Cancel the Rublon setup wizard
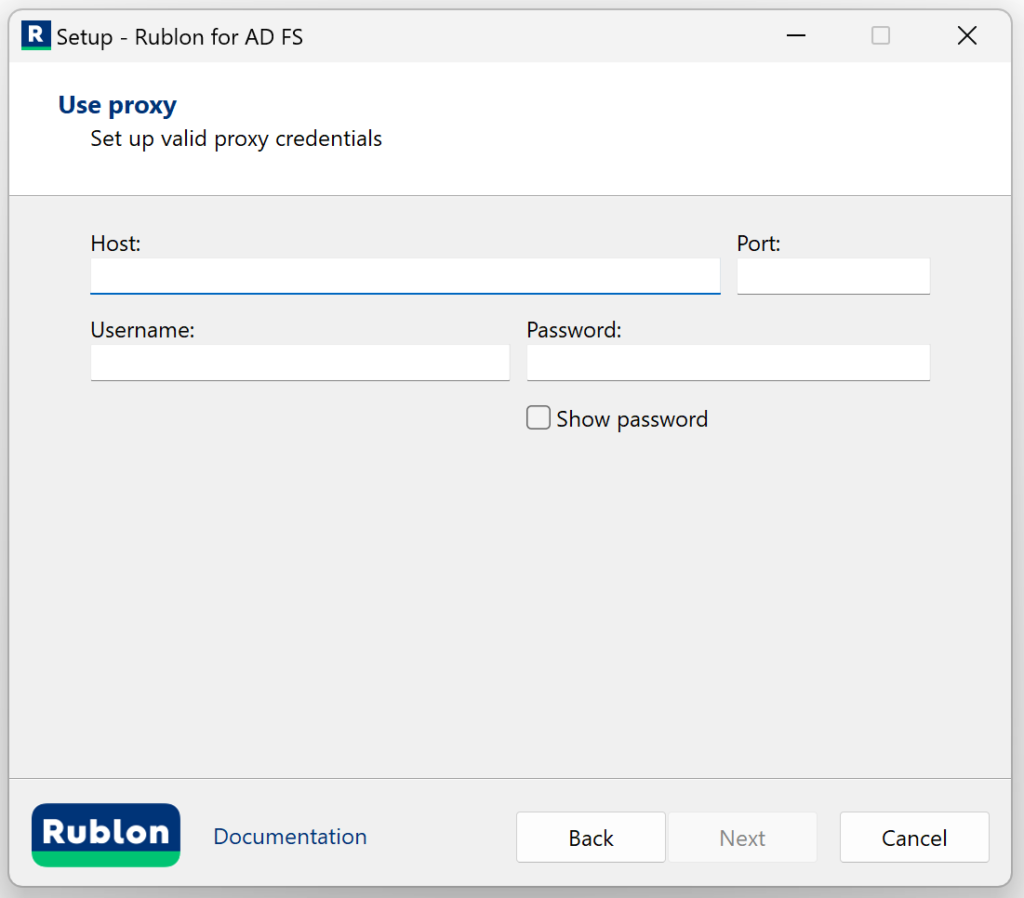 [913, 837]
